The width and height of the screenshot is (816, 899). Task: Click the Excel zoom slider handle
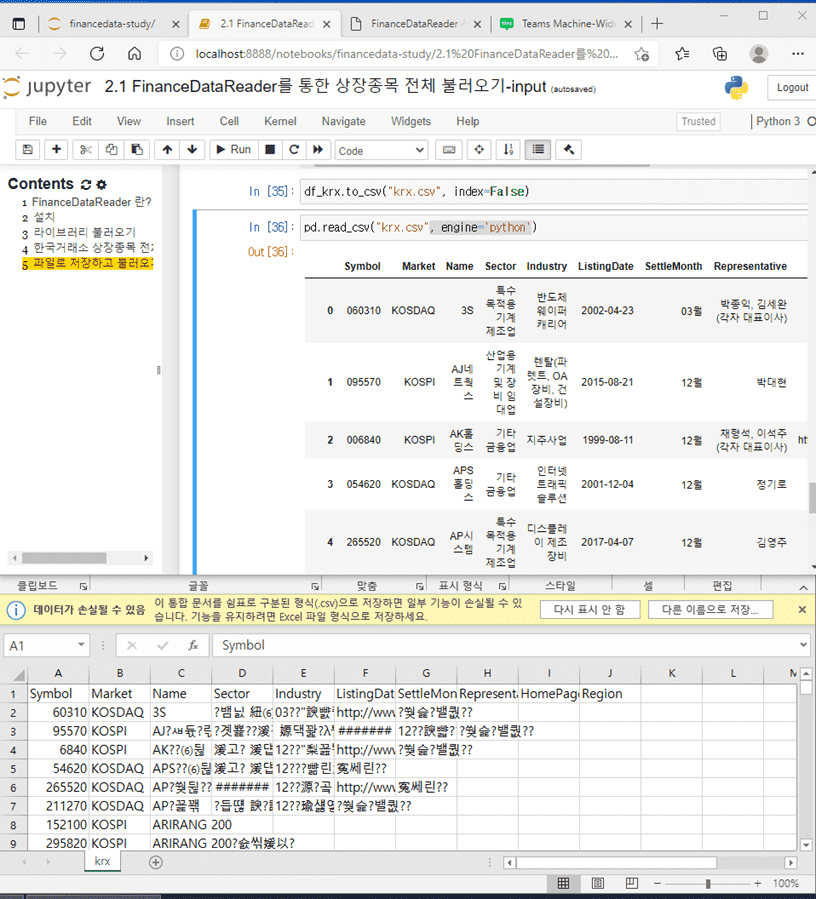click(x=708, y=884)
